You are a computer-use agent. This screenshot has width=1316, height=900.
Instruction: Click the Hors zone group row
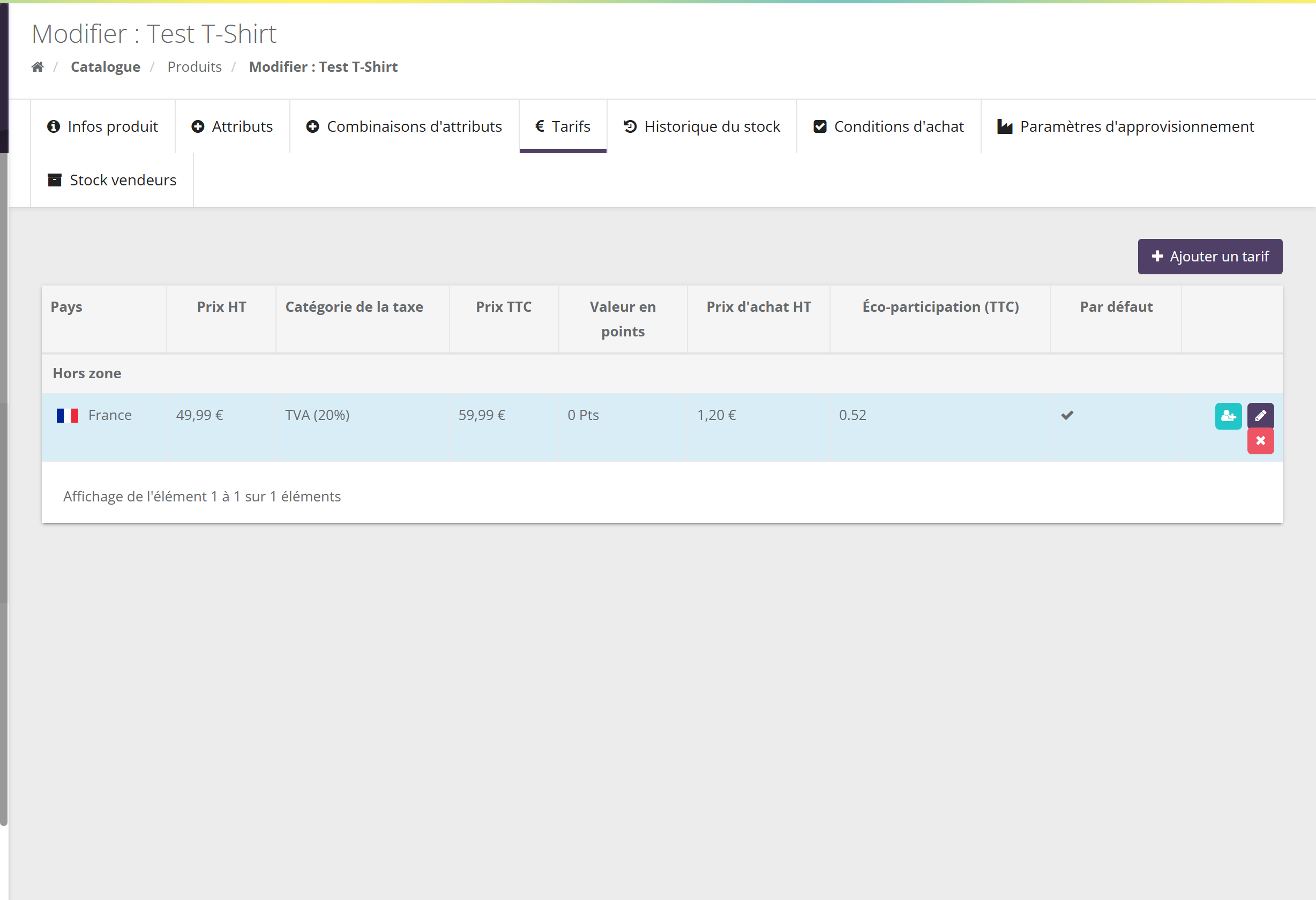coord(662,373)
